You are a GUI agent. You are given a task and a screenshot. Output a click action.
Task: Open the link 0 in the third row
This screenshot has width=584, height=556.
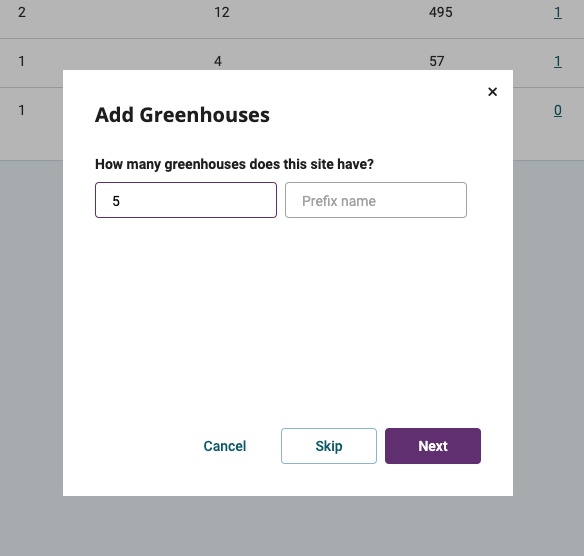(x=558, y=111)
